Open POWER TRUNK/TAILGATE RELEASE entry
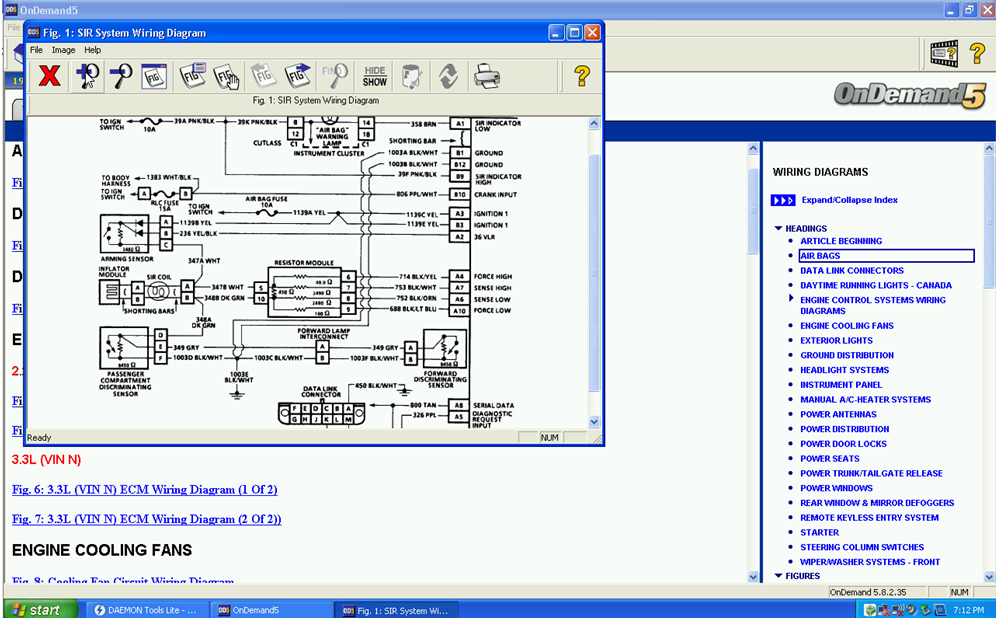 (871, 473)
